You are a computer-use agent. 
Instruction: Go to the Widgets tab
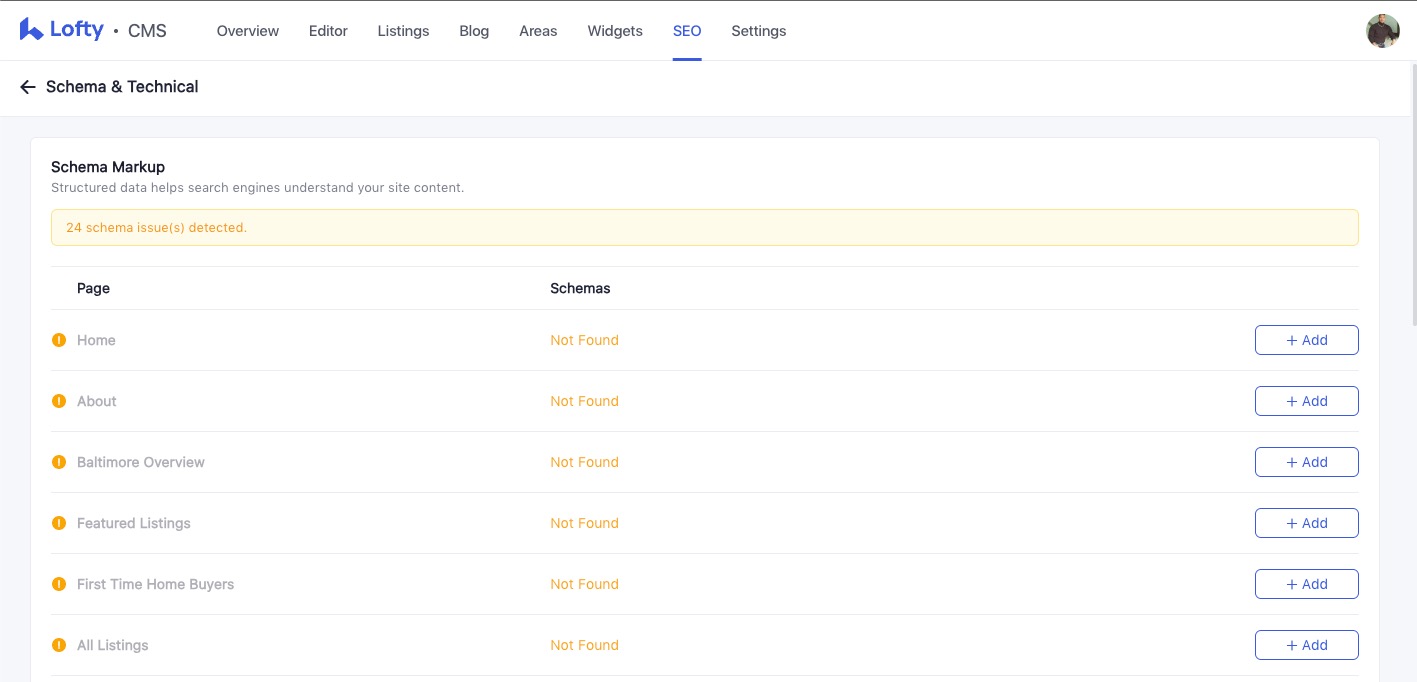(615, 31)
